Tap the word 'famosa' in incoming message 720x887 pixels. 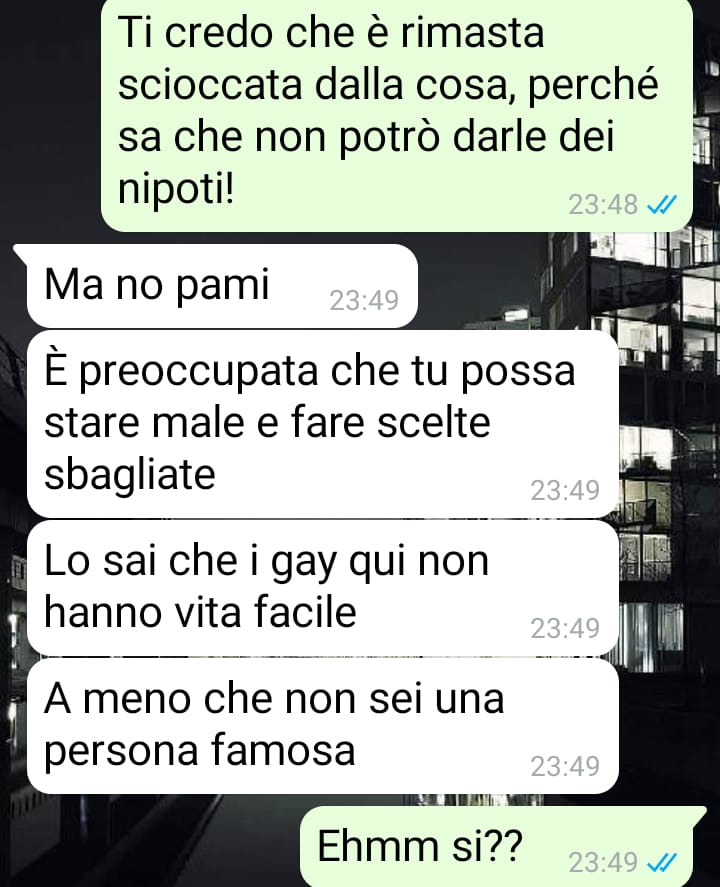[283, 750]
